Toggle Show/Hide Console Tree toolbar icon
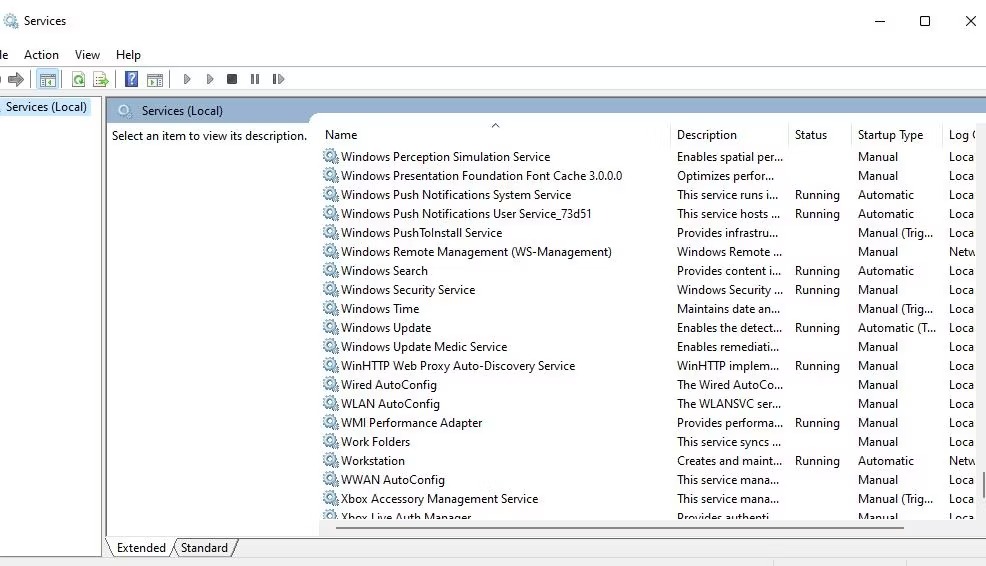 tap(48, 79)
